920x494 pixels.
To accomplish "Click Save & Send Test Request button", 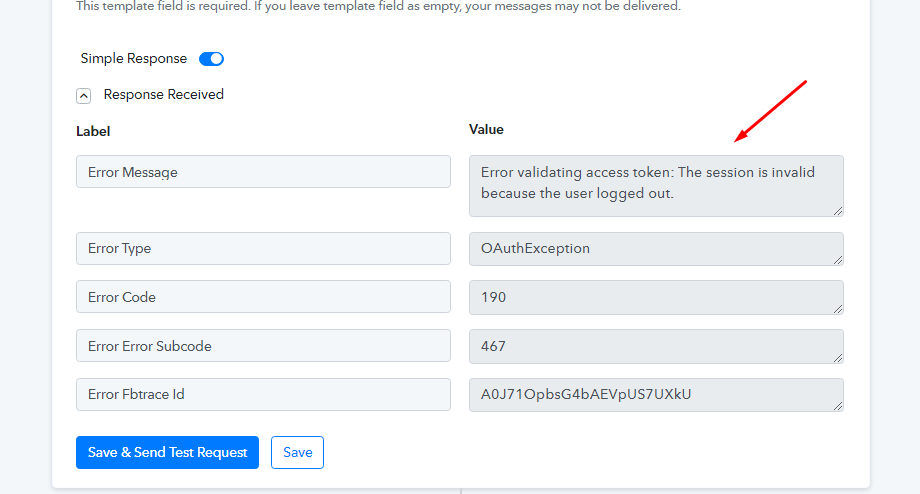I will 167,452.
